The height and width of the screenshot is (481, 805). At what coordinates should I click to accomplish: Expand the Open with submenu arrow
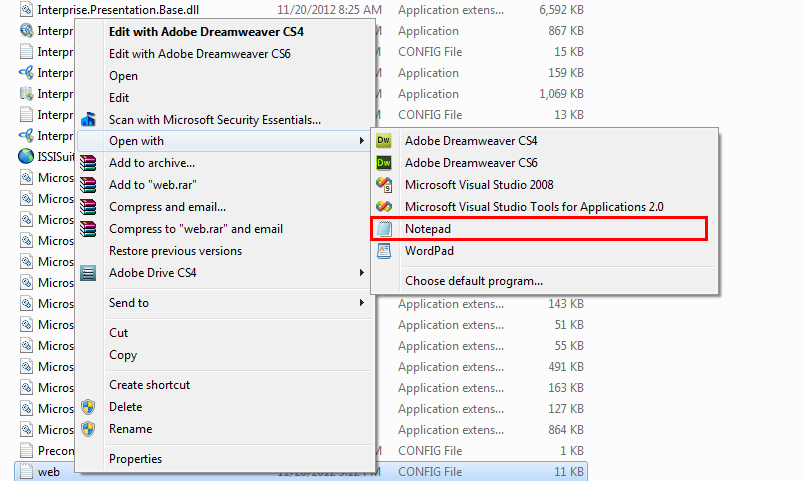361,141
